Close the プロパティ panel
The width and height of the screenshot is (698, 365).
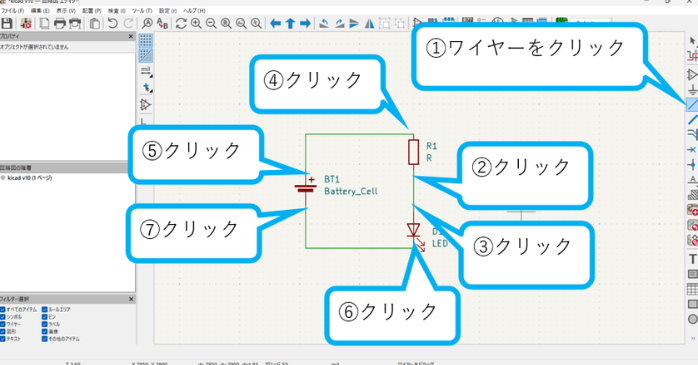coord(131,36)
